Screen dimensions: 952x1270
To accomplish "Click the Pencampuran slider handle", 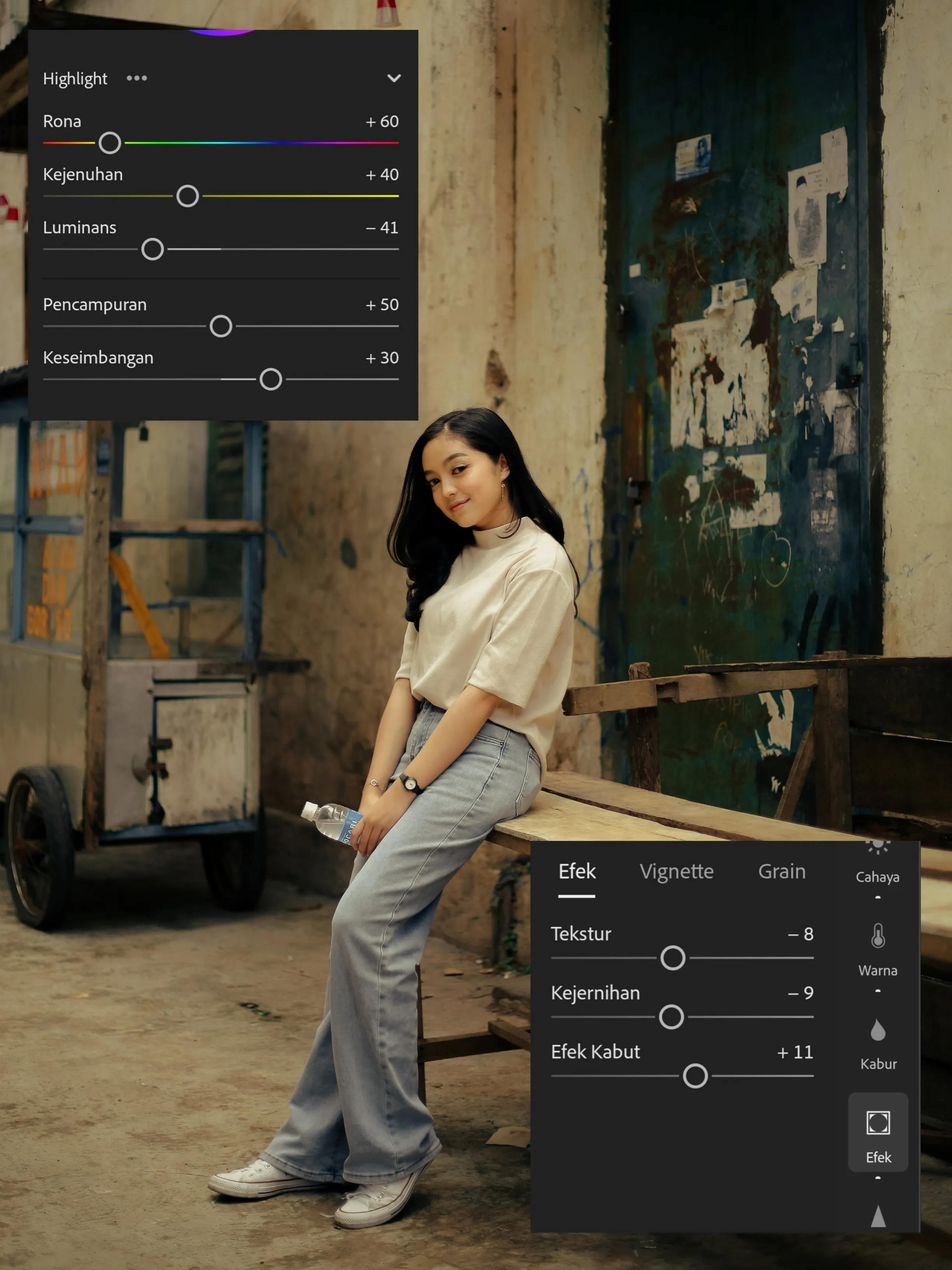I will click(222, 326).
